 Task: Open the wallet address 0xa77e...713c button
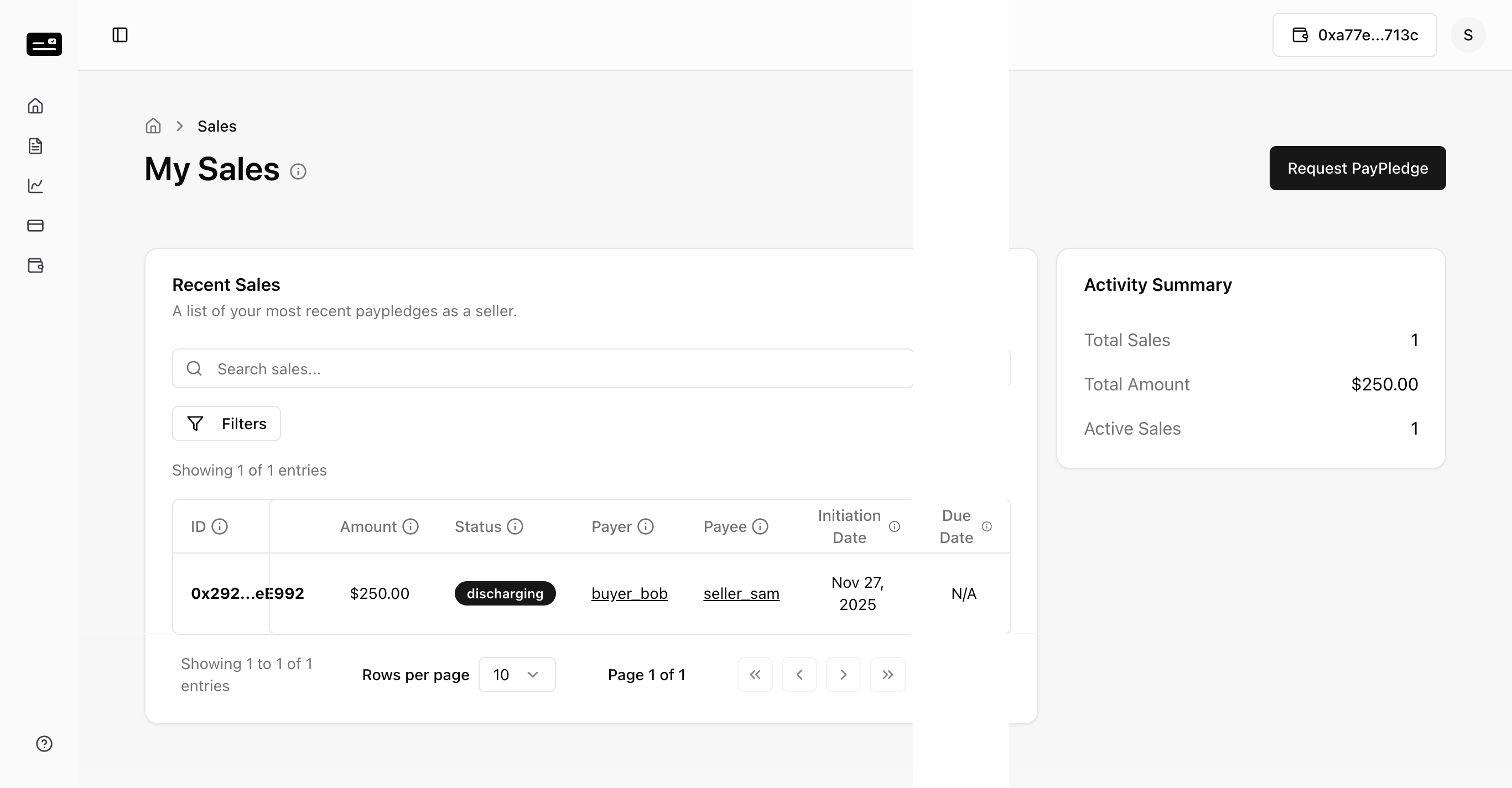tap(1355, 35)
